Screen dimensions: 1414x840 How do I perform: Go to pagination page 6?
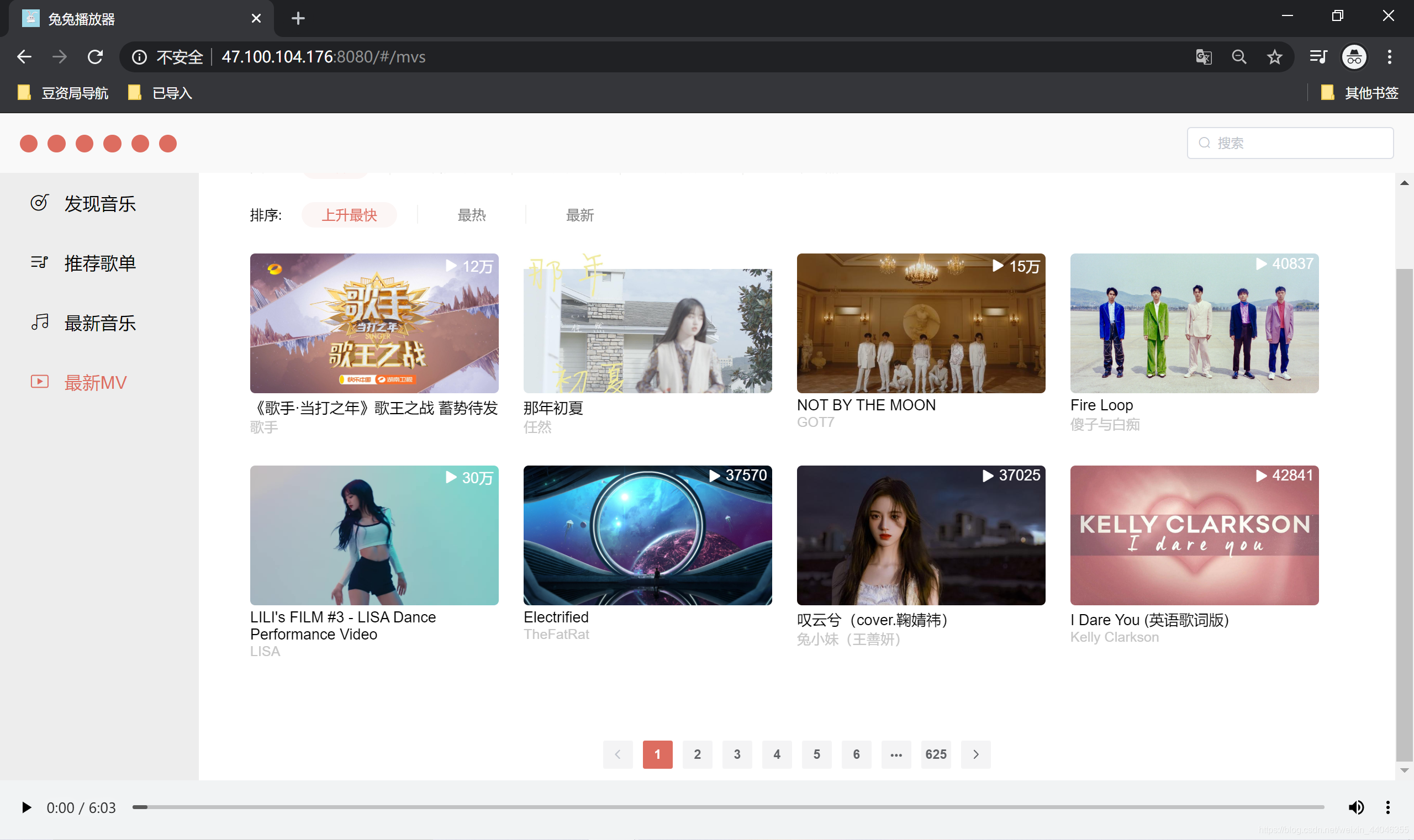point(857,754)
